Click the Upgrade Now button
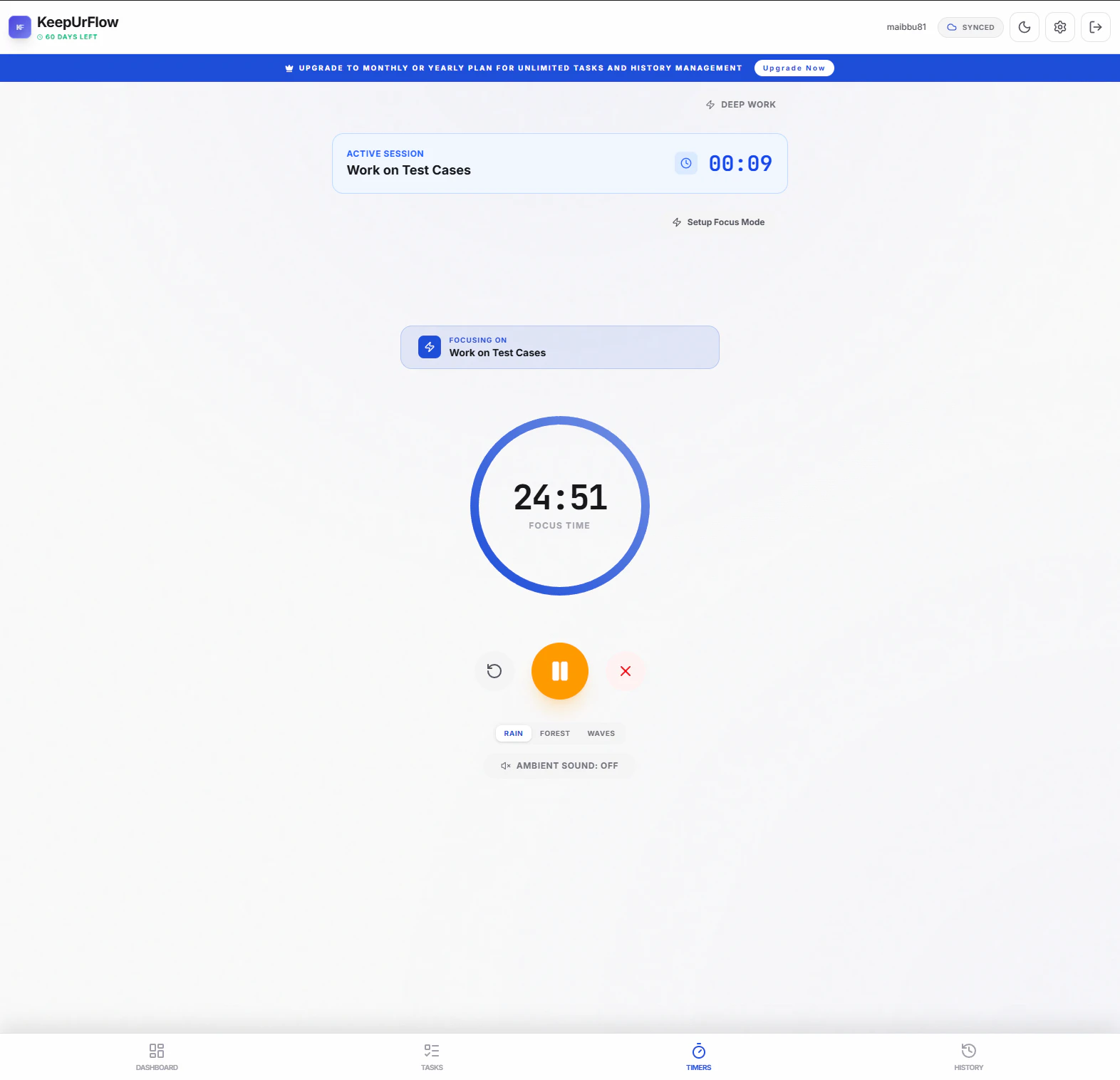1120x1080 pixels. [794, 68]
